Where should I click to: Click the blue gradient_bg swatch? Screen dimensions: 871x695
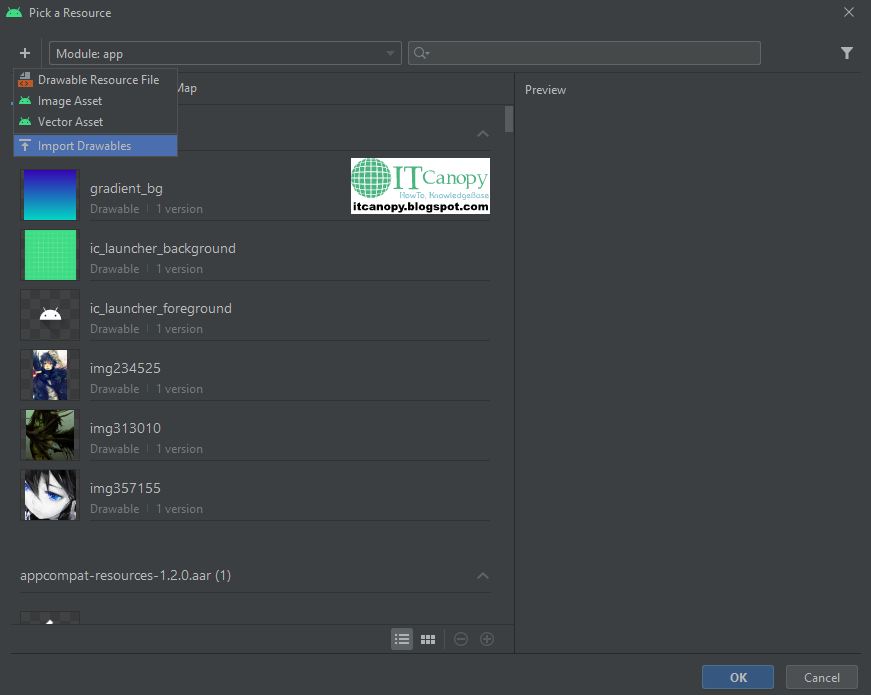50,195
